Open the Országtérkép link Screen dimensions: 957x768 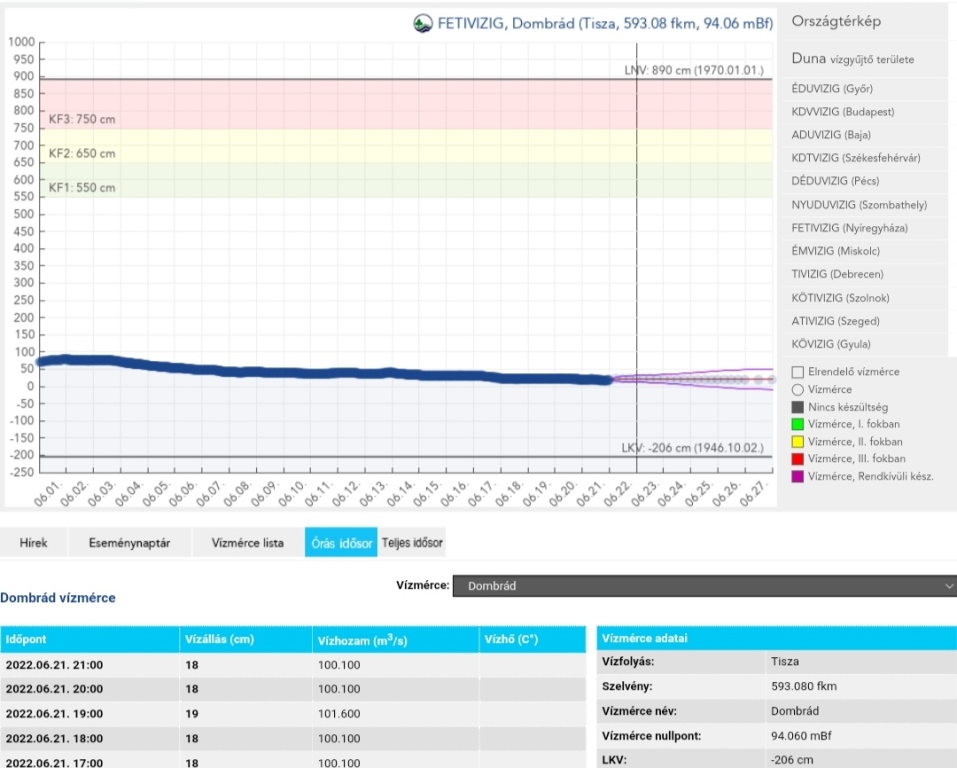click(x=836, y=22)
